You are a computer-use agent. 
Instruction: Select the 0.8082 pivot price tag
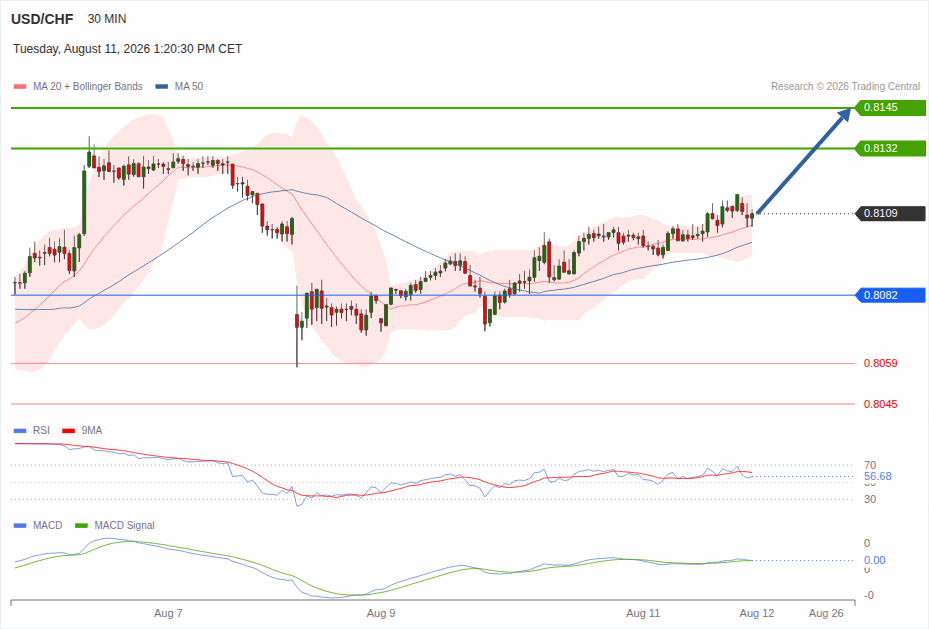pyautogui.click(x=890, y=295)
